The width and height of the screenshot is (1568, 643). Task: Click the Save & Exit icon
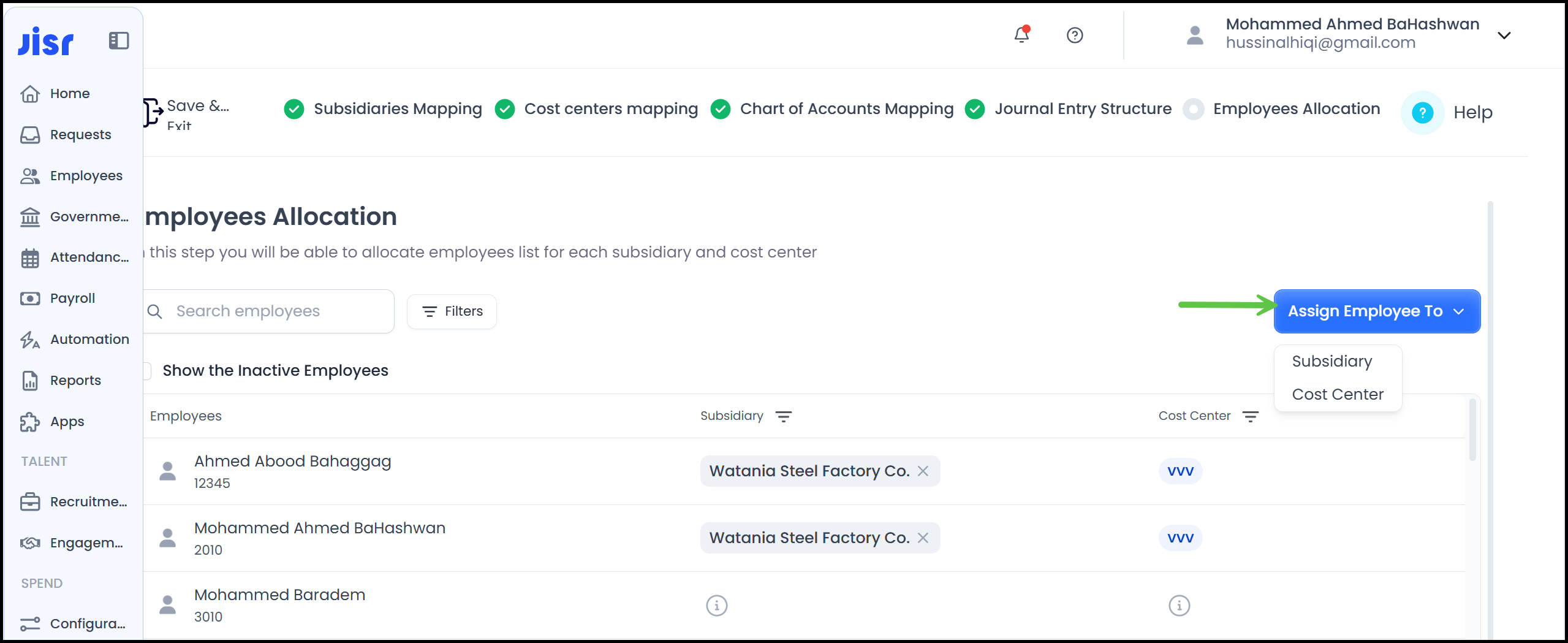(x=153, y=112)
